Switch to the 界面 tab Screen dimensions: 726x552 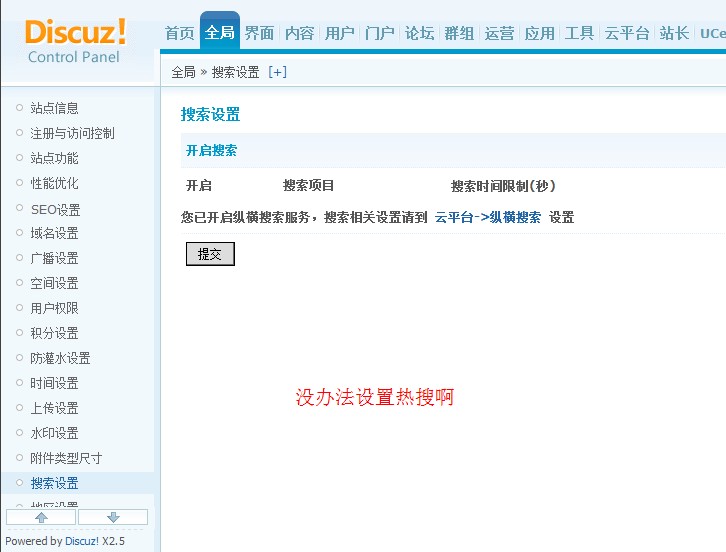pos(259,33)
